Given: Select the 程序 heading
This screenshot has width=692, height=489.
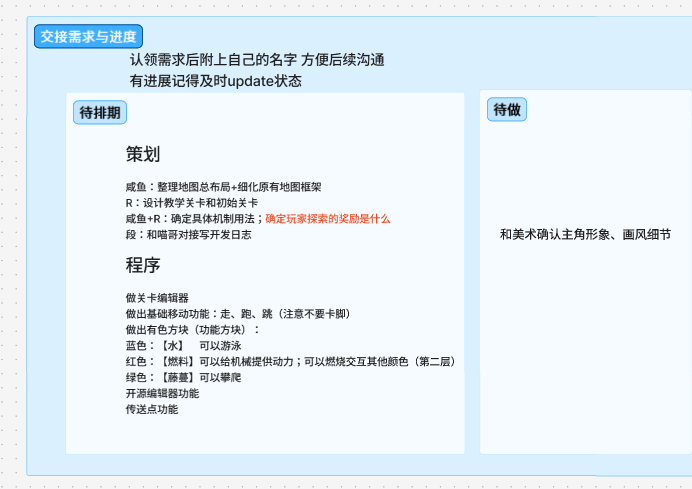Looking at the screenshot, I should [x=143, y=265].
